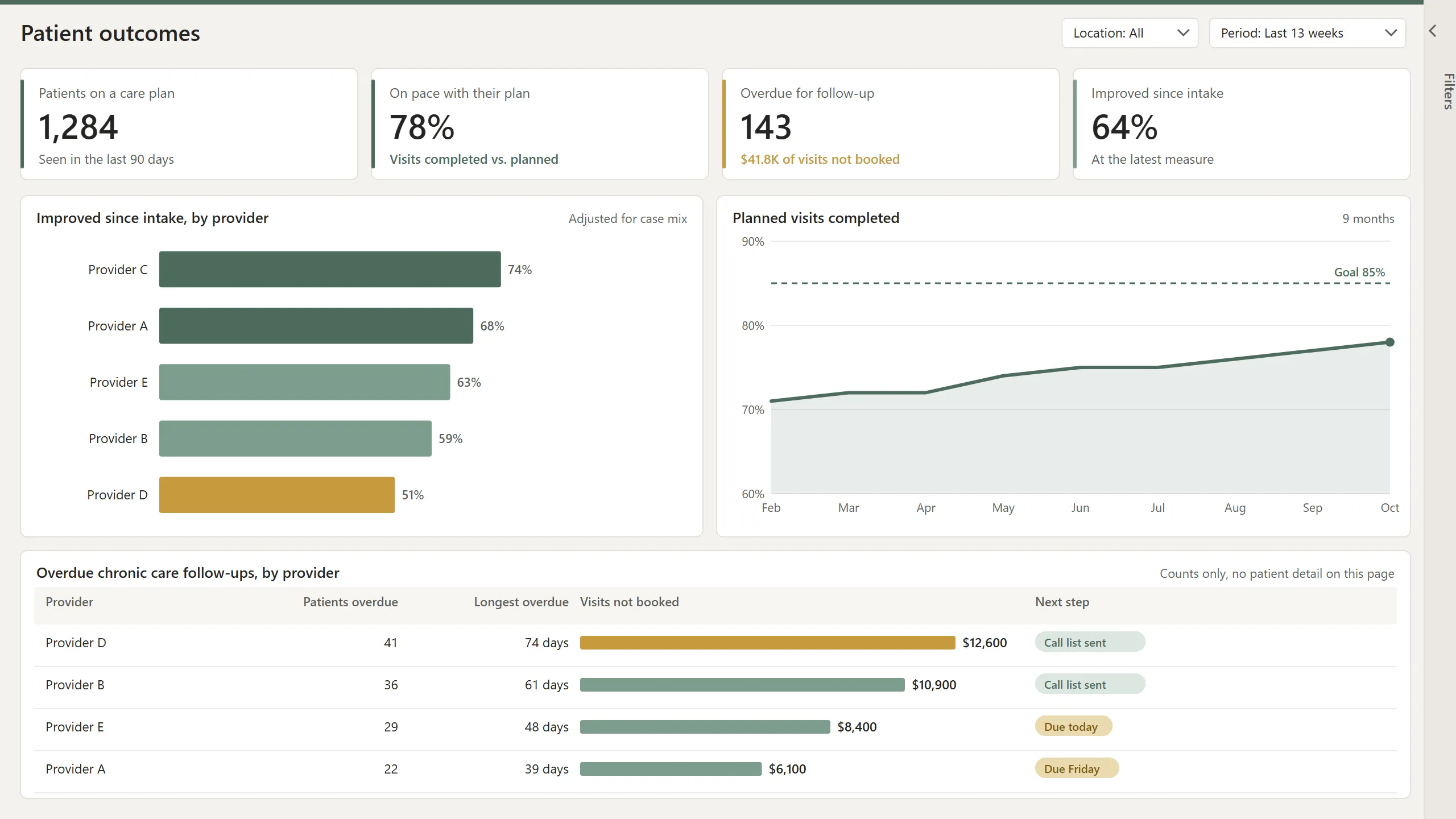Viewport: 1456px width, 819px height.
Task: Click the $8,400 visits not booked bar
Action: pos(705,727)
